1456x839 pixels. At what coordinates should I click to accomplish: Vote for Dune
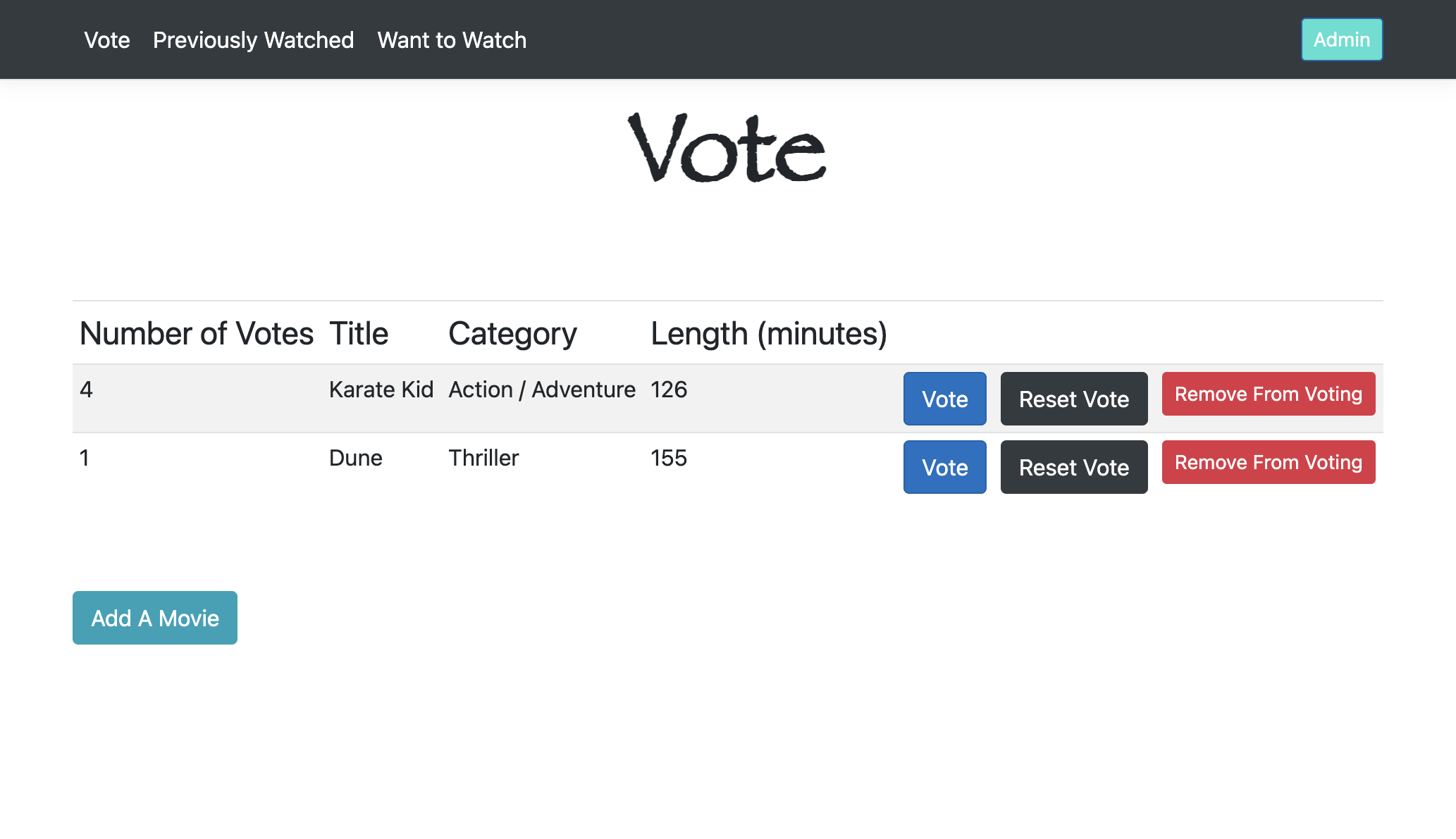944,467
